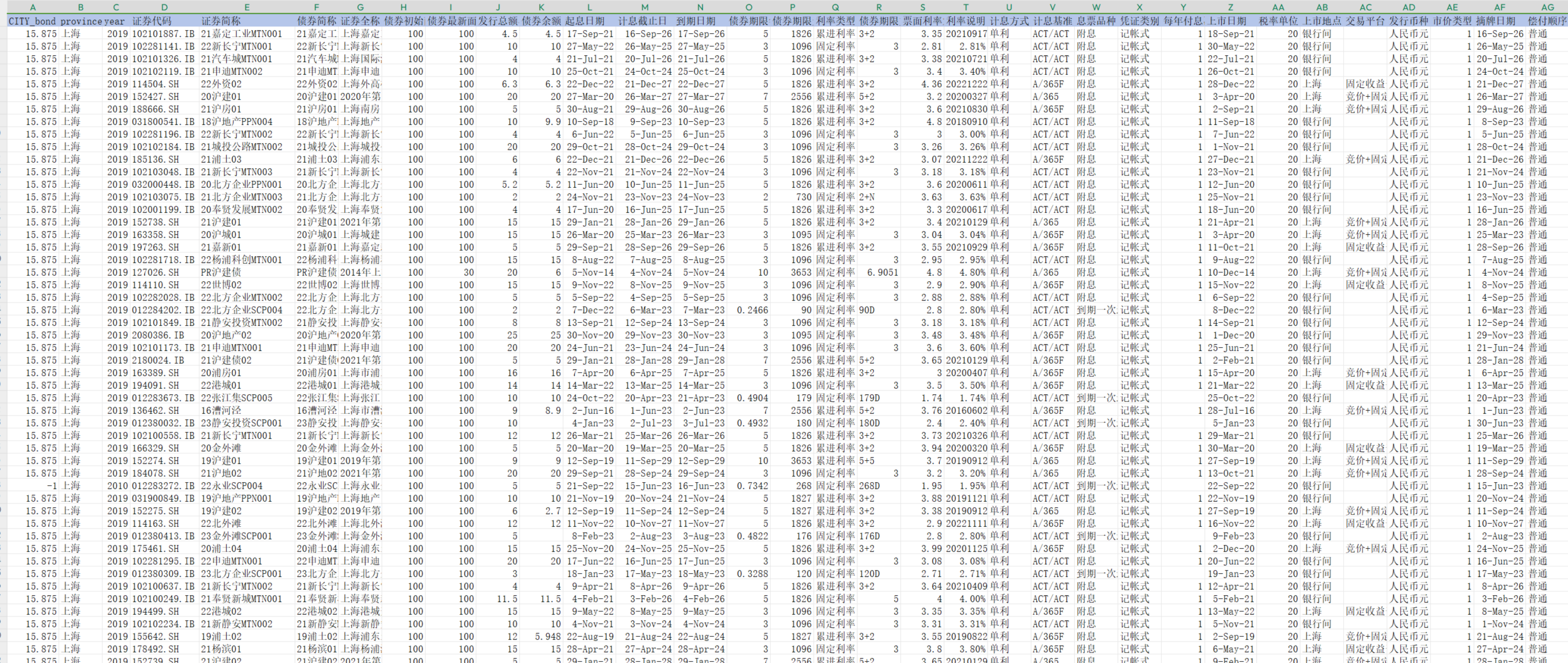This screenshot has width=1568, height=663.
Task: Click the 利率类型 header cell
Action: tap(836, 21)
